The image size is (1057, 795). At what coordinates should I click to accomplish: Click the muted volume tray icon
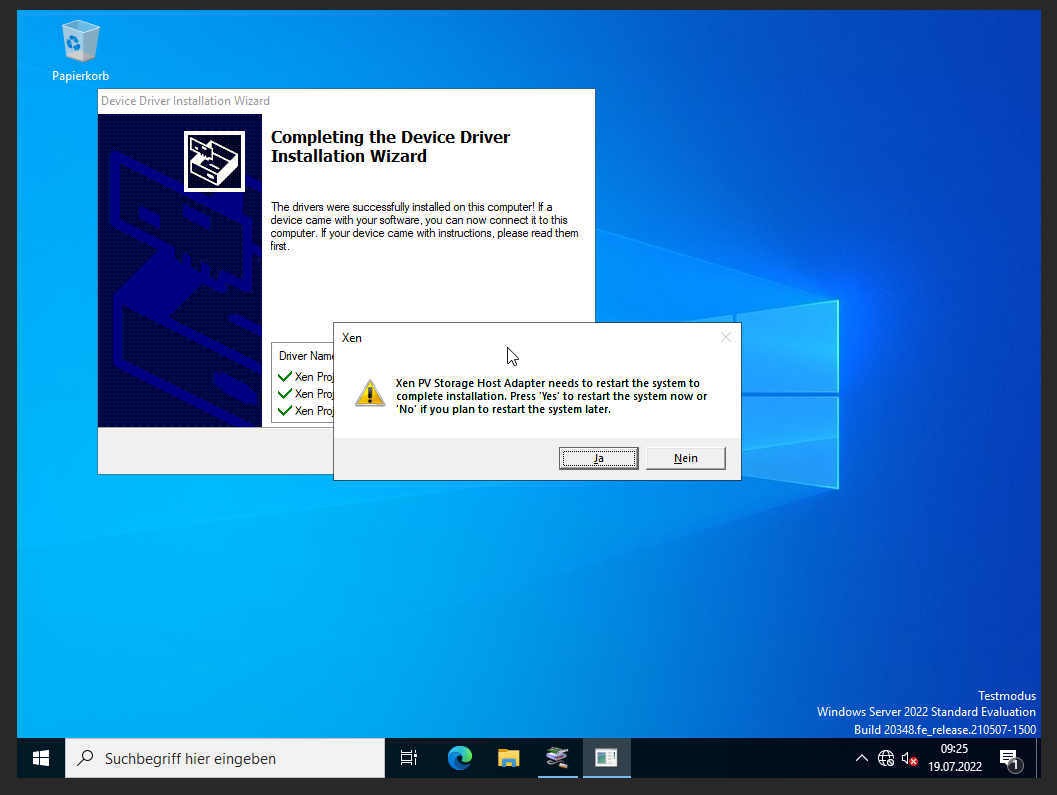click(x=909, y=759)
